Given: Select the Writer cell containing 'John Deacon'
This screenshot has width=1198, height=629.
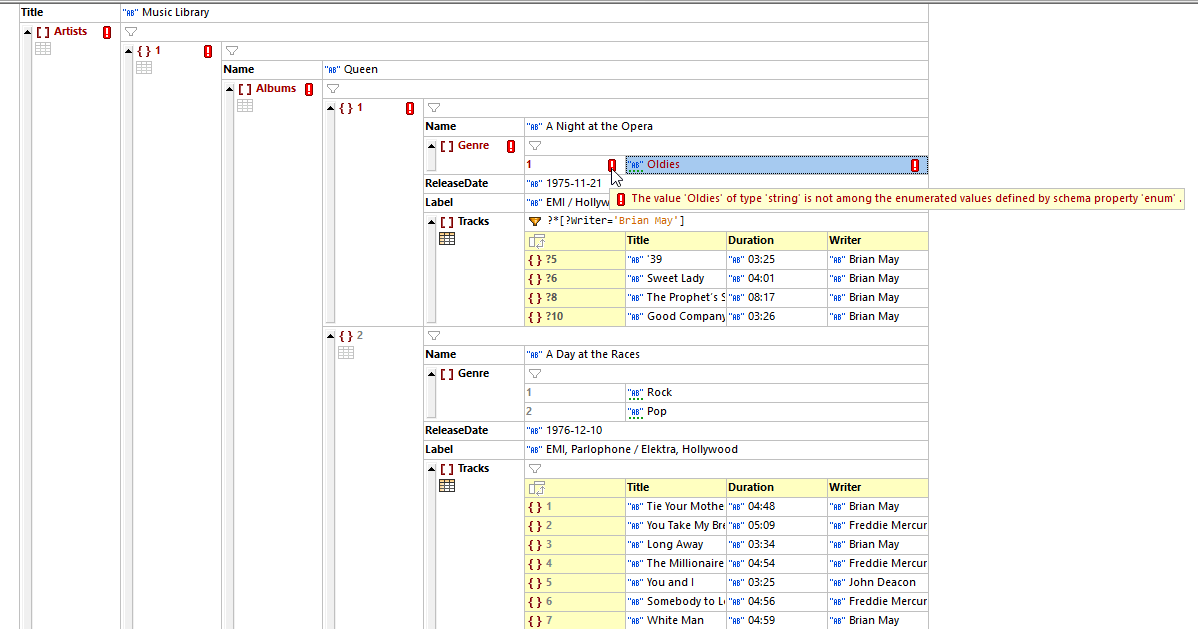Looking at the screenshot, I should point(880,582).
